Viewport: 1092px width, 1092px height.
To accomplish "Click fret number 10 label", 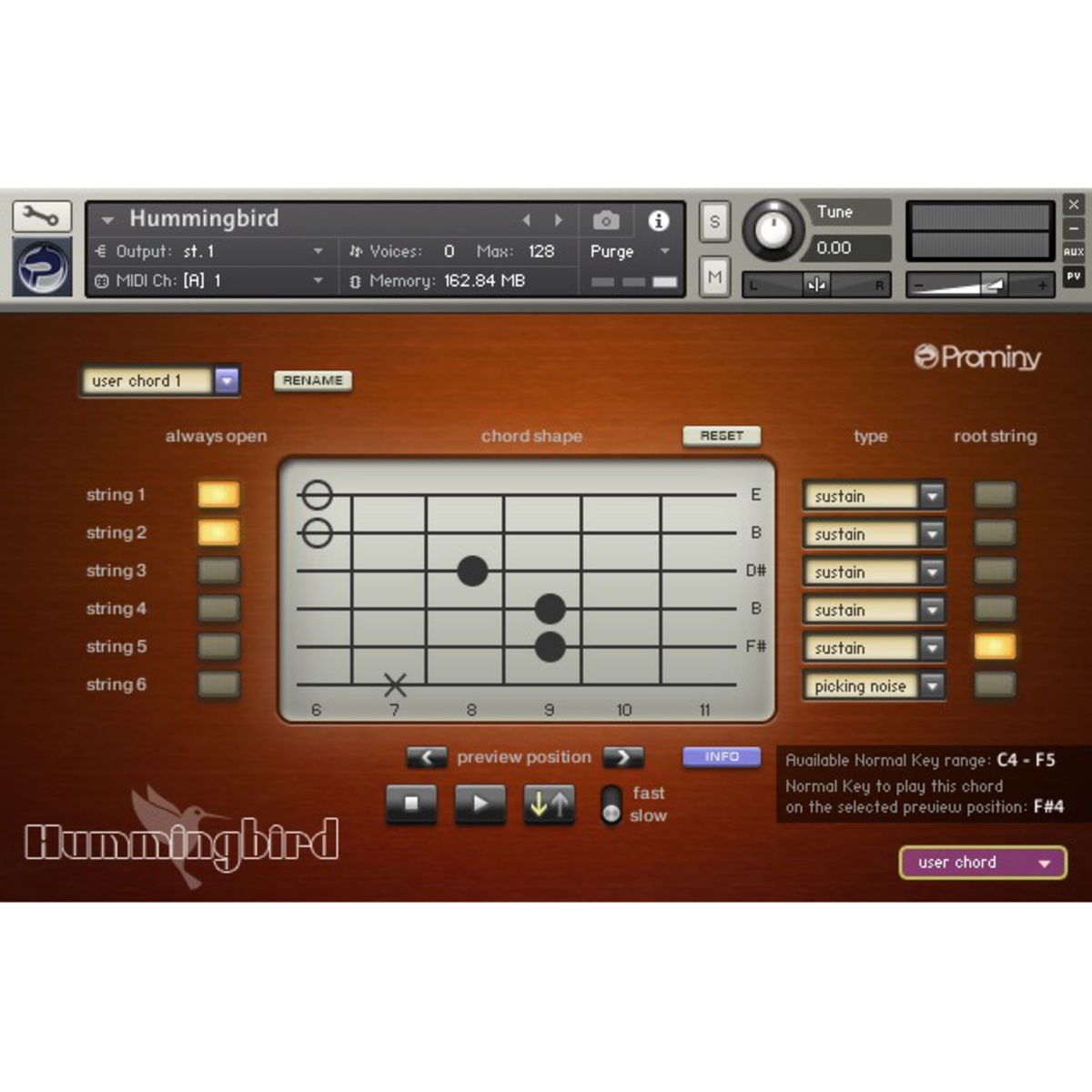I will click(624, 710).
